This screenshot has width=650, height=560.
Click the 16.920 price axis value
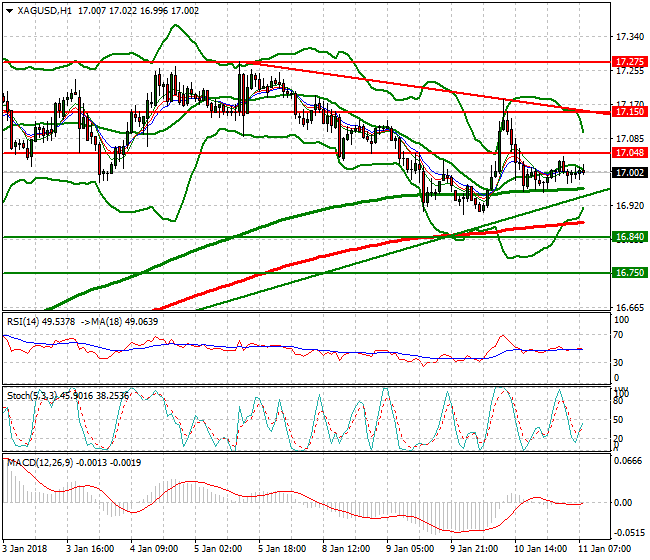click(630, 206)
